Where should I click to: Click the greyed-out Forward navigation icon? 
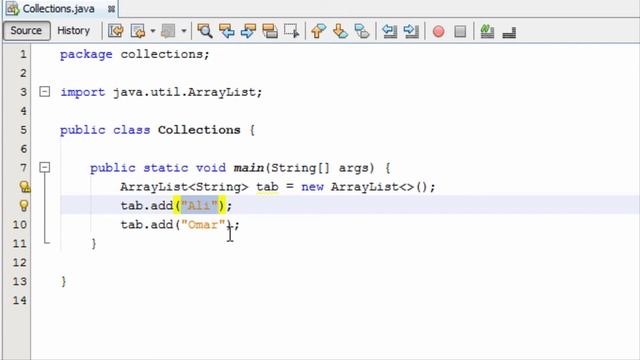168,31
